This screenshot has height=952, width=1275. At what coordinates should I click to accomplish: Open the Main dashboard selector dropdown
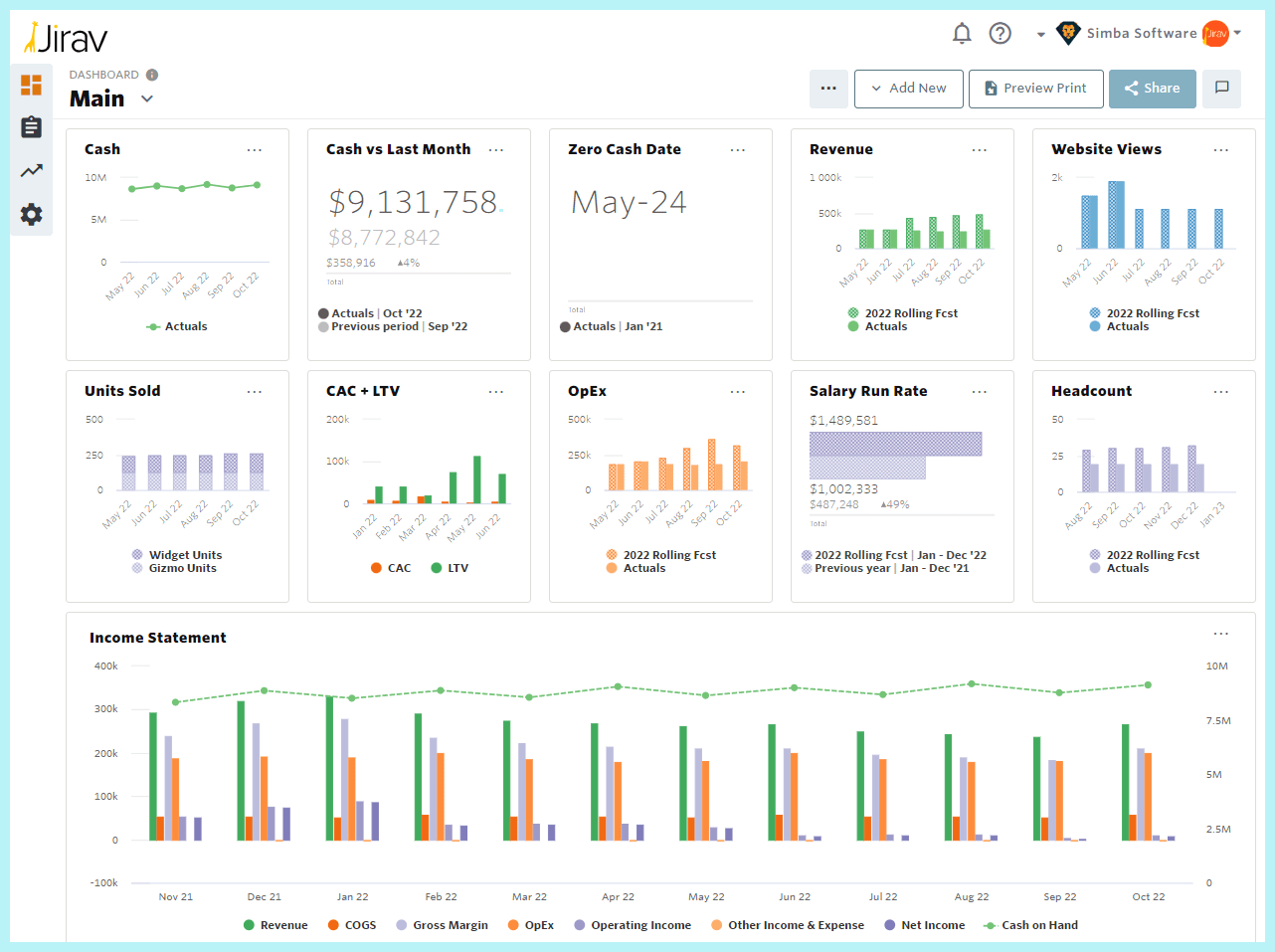tap(146, 98)
